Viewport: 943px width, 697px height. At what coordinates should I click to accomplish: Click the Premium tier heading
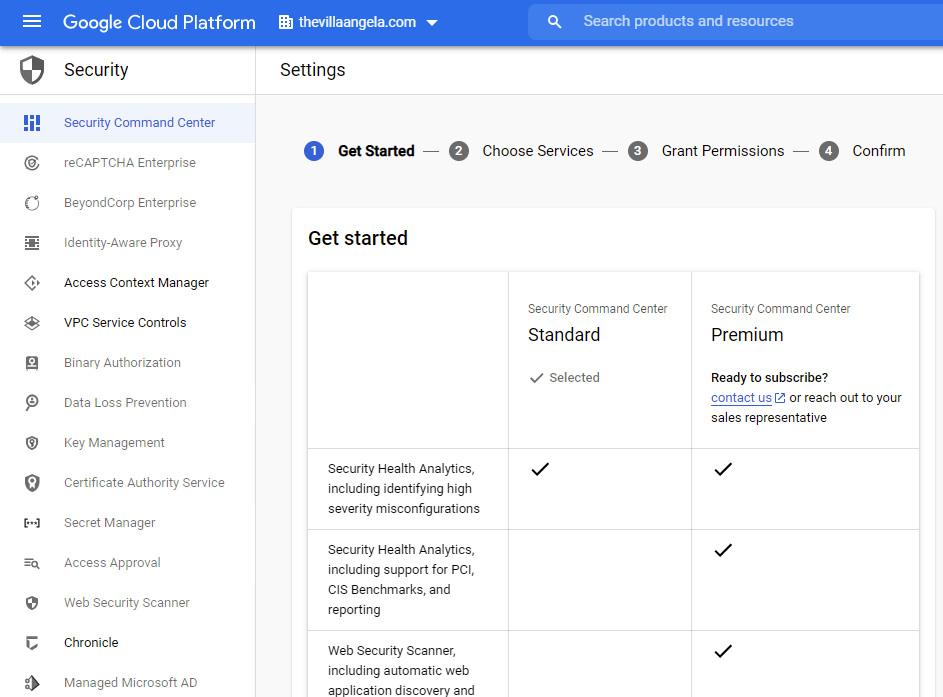(747, 335)
